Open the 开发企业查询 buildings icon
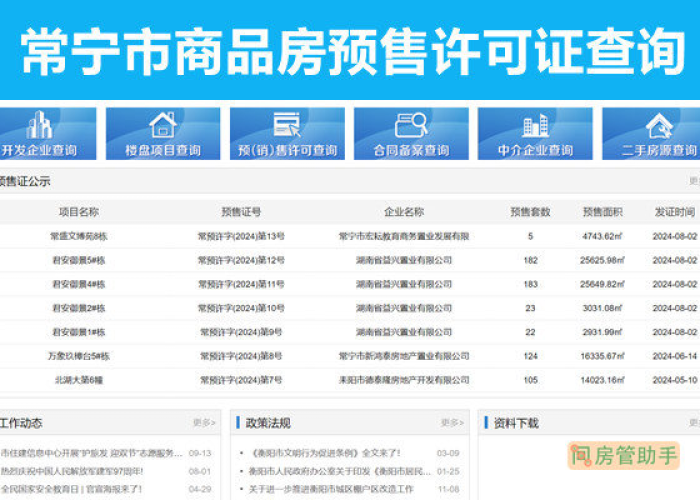This screenshot has width=700, height=500. point(40,126)
